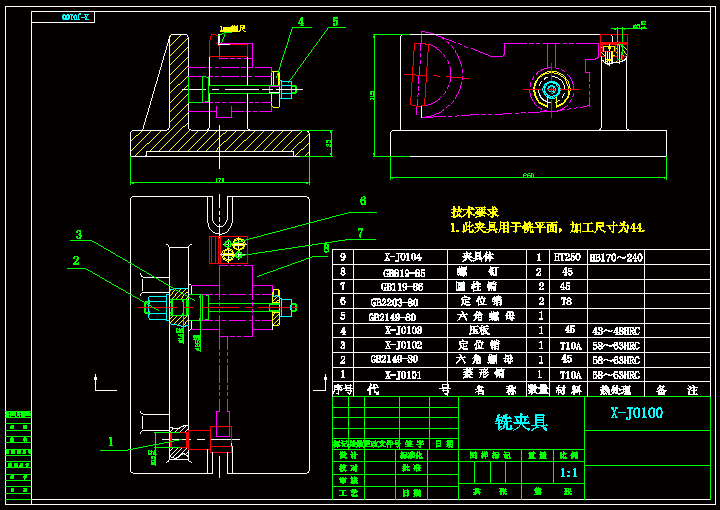Image resolution: width=720 pixels, height=510 pixels.
Task: Click part name 菱形销
Action: (484, 373)
